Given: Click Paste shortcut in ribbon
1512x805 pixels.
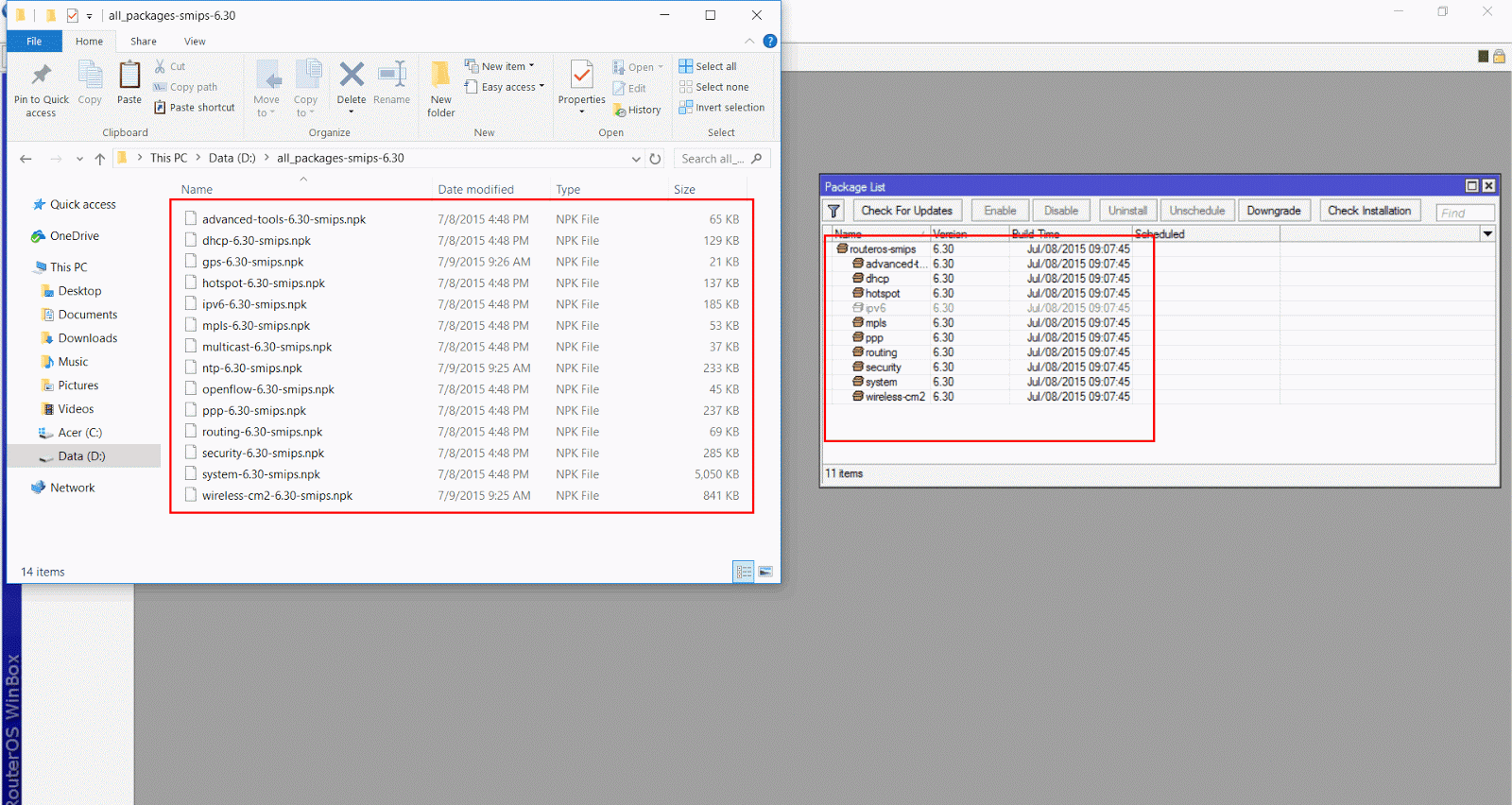Looking at the screenshot, I should [x=194, y=108].
